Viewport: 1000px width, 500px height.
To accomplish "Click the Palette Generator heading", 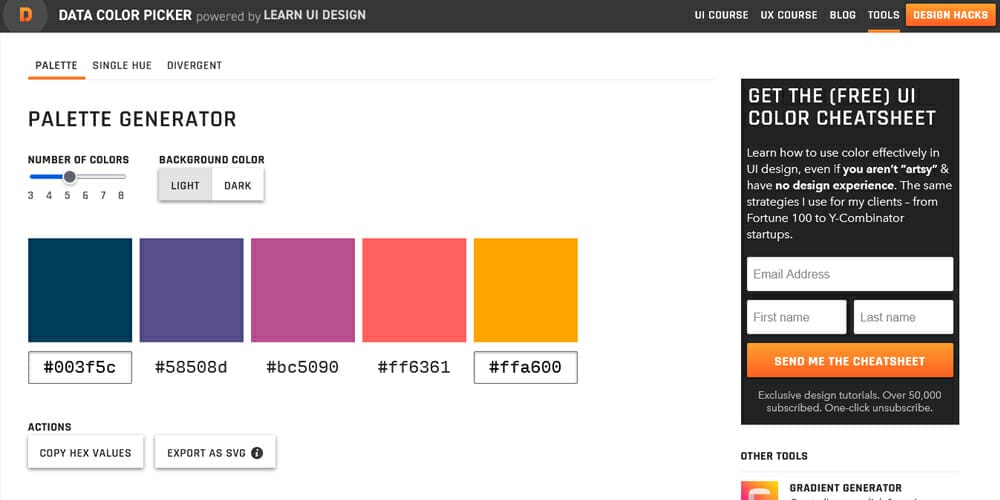I will 132,119.
